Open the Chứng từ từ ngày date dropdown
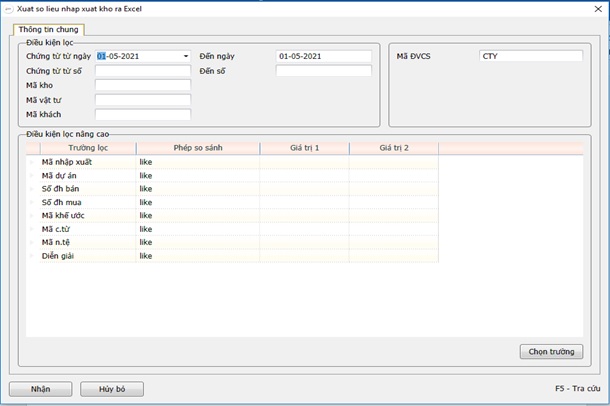610x406 pixels. pos(186,57)
